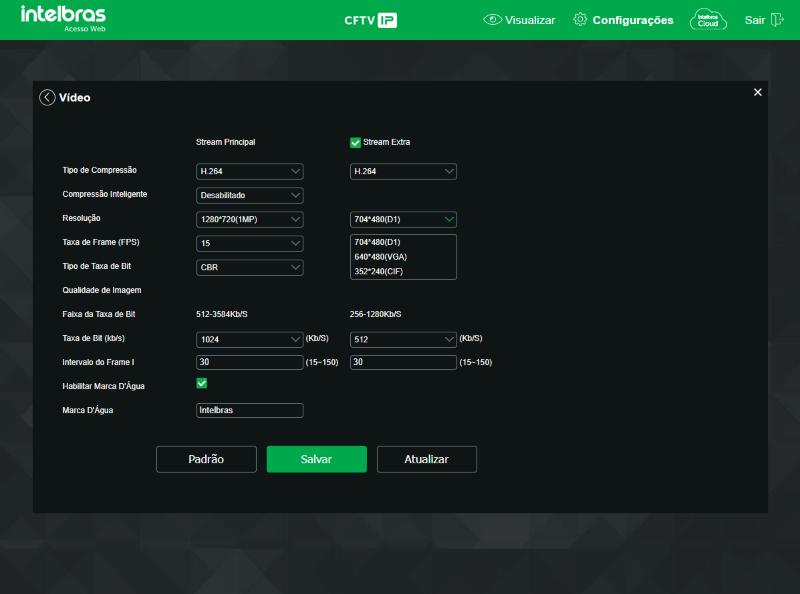Select 704*480(D1) from resolution list
This screenshot has height=594, width=800.
403,242
